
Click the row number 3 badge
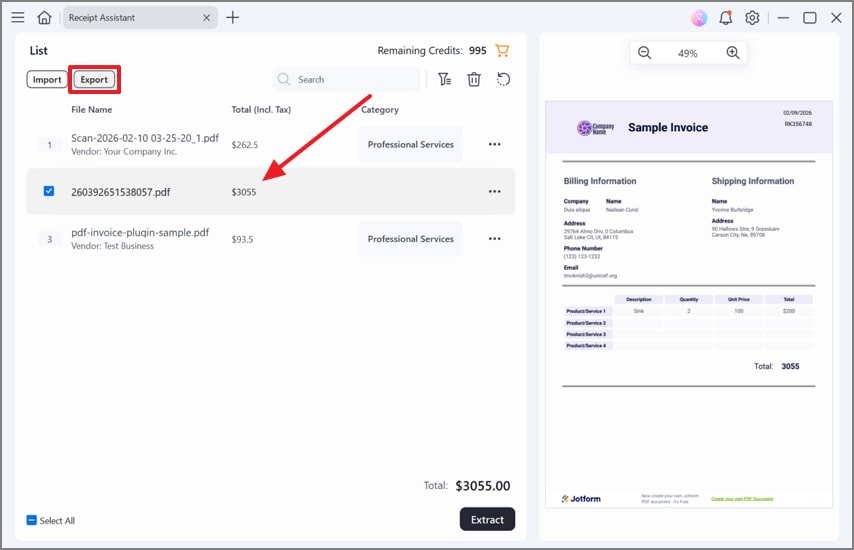pos(50,239)
